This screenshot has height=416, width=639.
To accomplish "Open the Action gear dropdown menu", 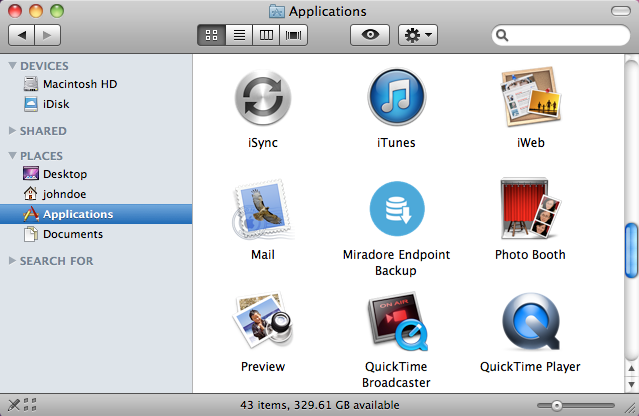I will click(418, 35).
